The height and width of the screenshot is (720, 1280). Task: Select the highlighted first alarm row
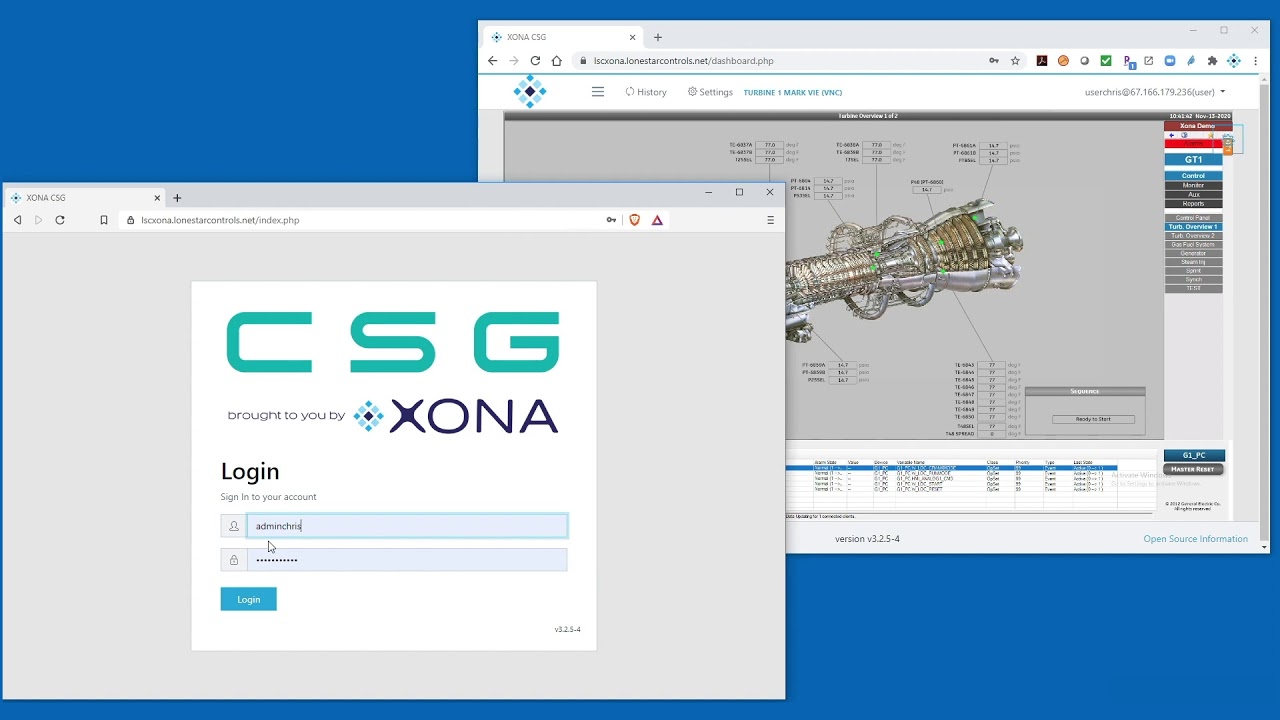point(951,468)
